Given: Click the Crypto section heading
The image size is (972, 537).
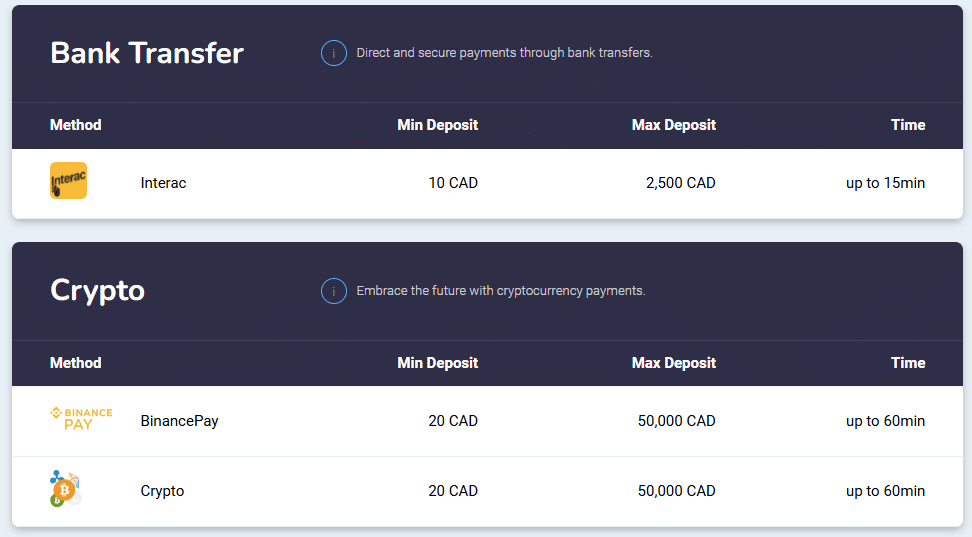Looking at the screenshot, I should coord(97,291).
